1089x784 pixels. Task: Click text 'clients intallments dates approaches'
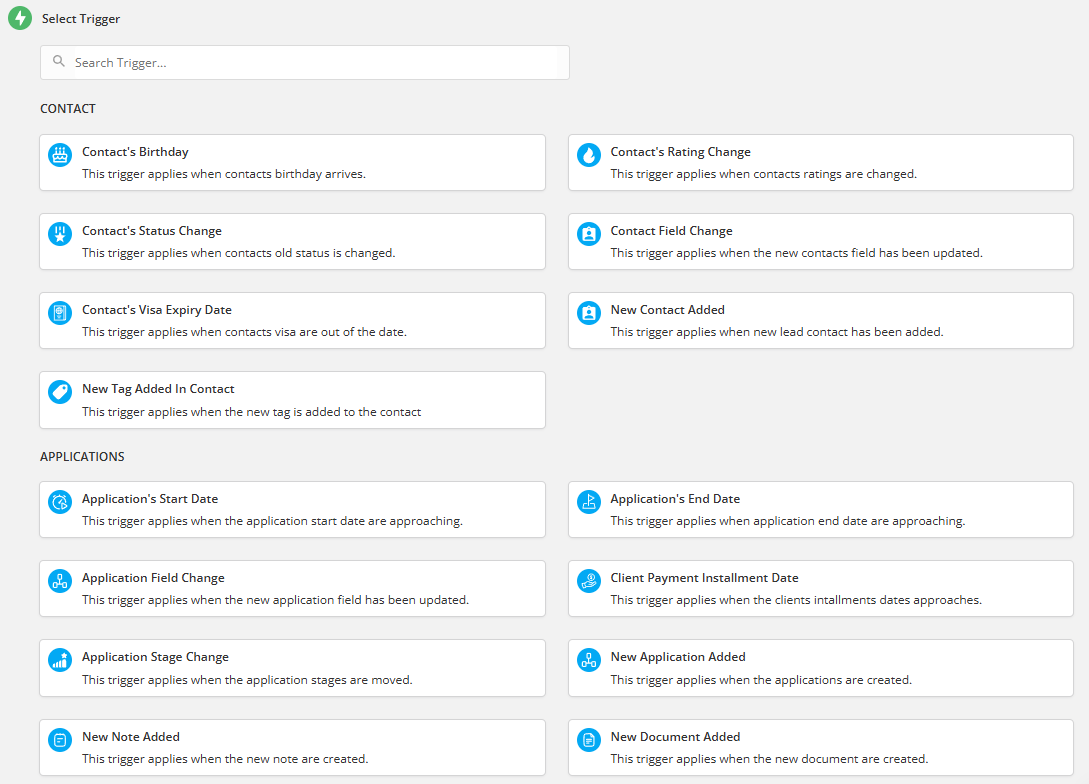877,601
